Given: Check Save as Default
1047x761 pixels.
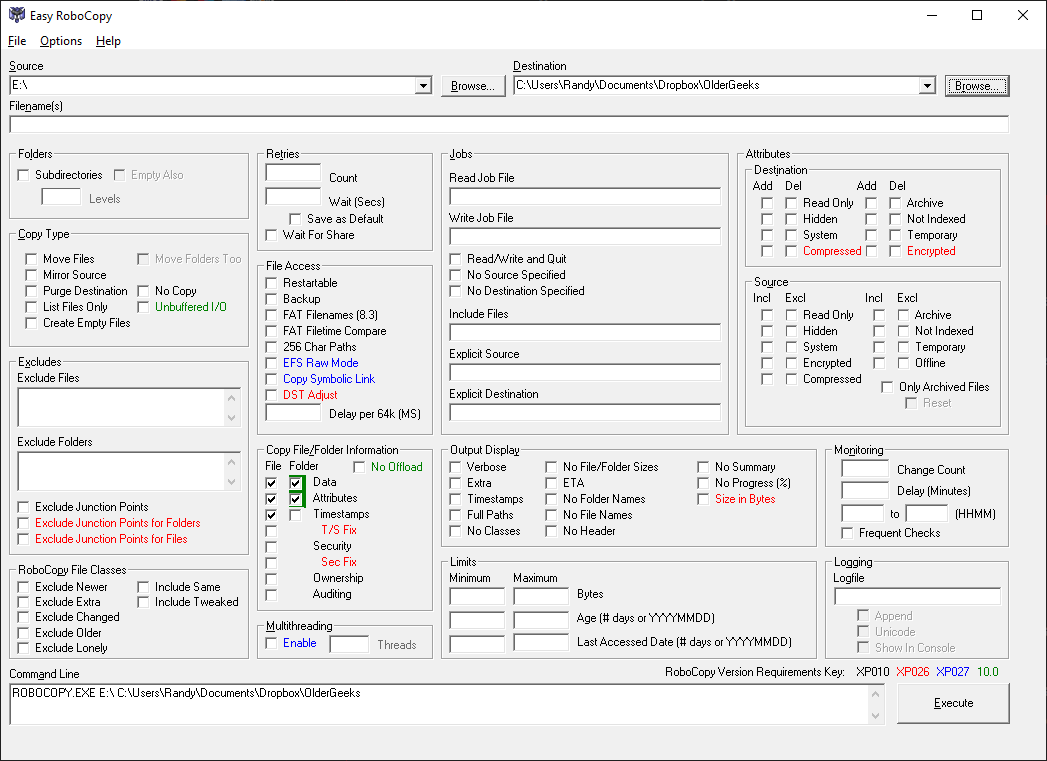Looking at the screenshot, I should pos(295,219).
